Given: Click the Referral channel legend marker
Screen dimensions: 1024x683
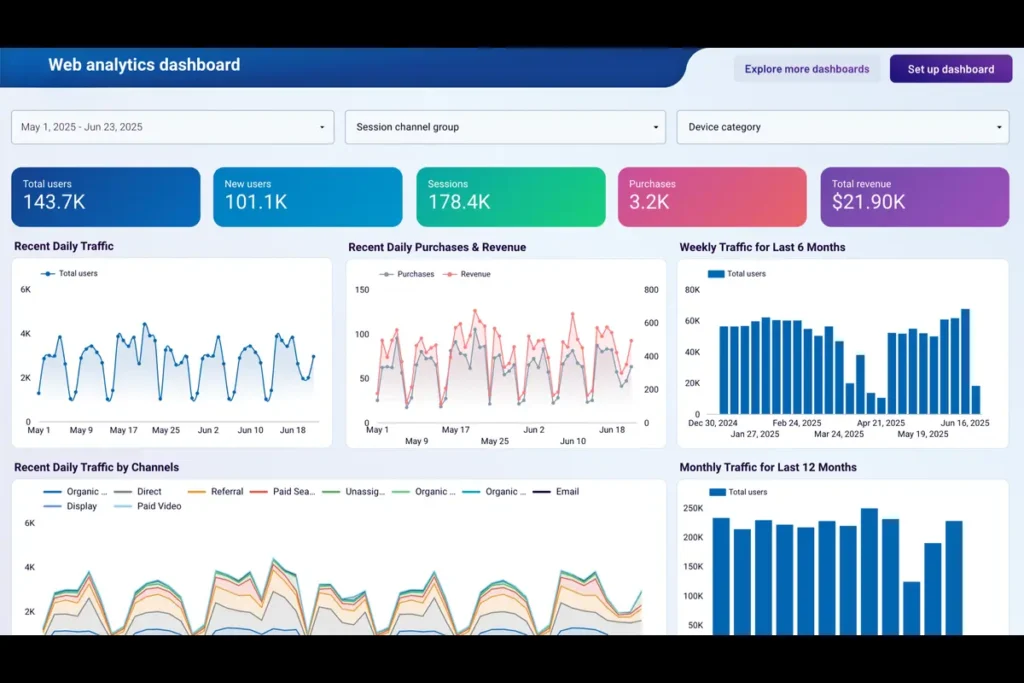Looking at the screenshot, I should pos(196,492).
